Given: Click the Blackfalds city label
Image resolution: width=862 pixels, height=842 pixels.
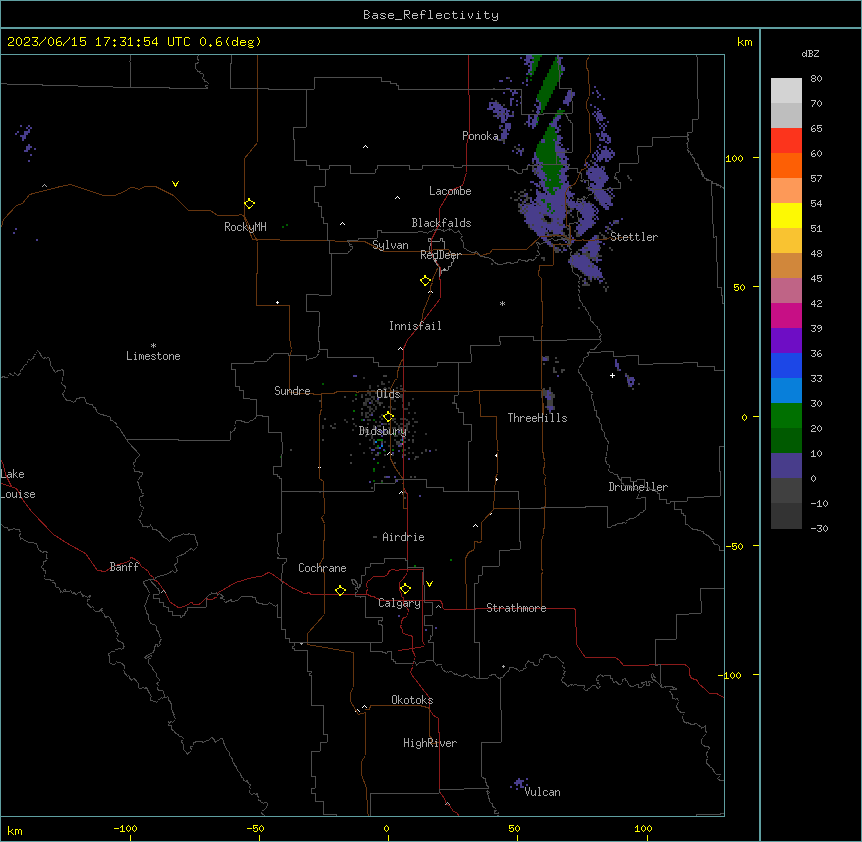Looking at the screenshot, I should click(x=441, y=223).
